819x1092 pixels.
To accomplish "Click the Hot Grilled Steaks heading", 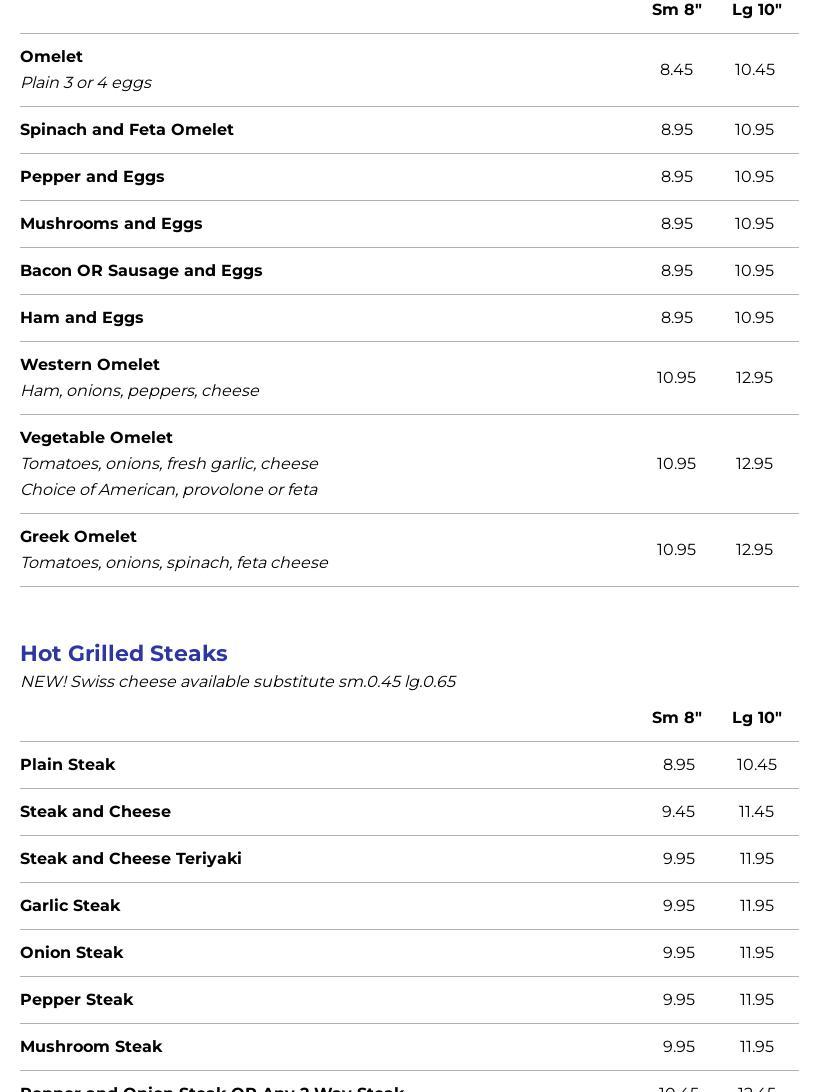I will pyautogui.click(x=124, y=653).
